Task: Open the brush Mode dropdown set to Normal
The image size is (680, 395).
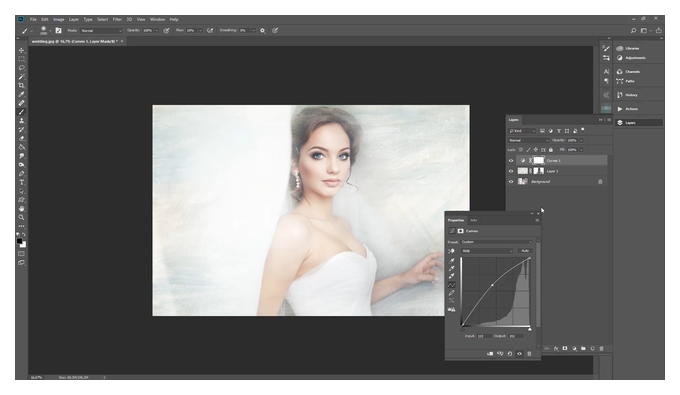Action: click(101, 31)
